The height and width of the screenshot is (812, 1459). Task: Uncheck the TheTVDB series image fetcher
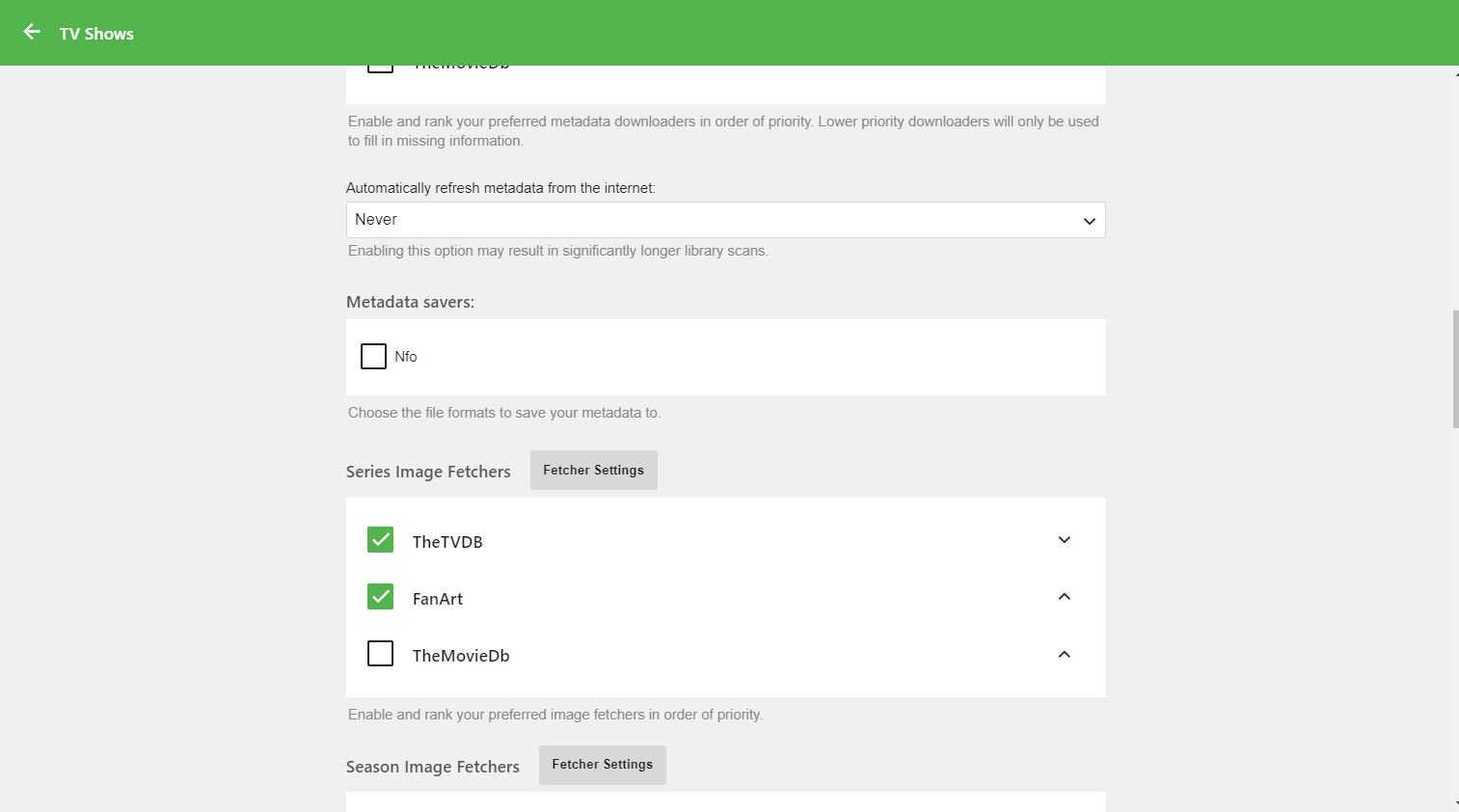tap(380, 540)
